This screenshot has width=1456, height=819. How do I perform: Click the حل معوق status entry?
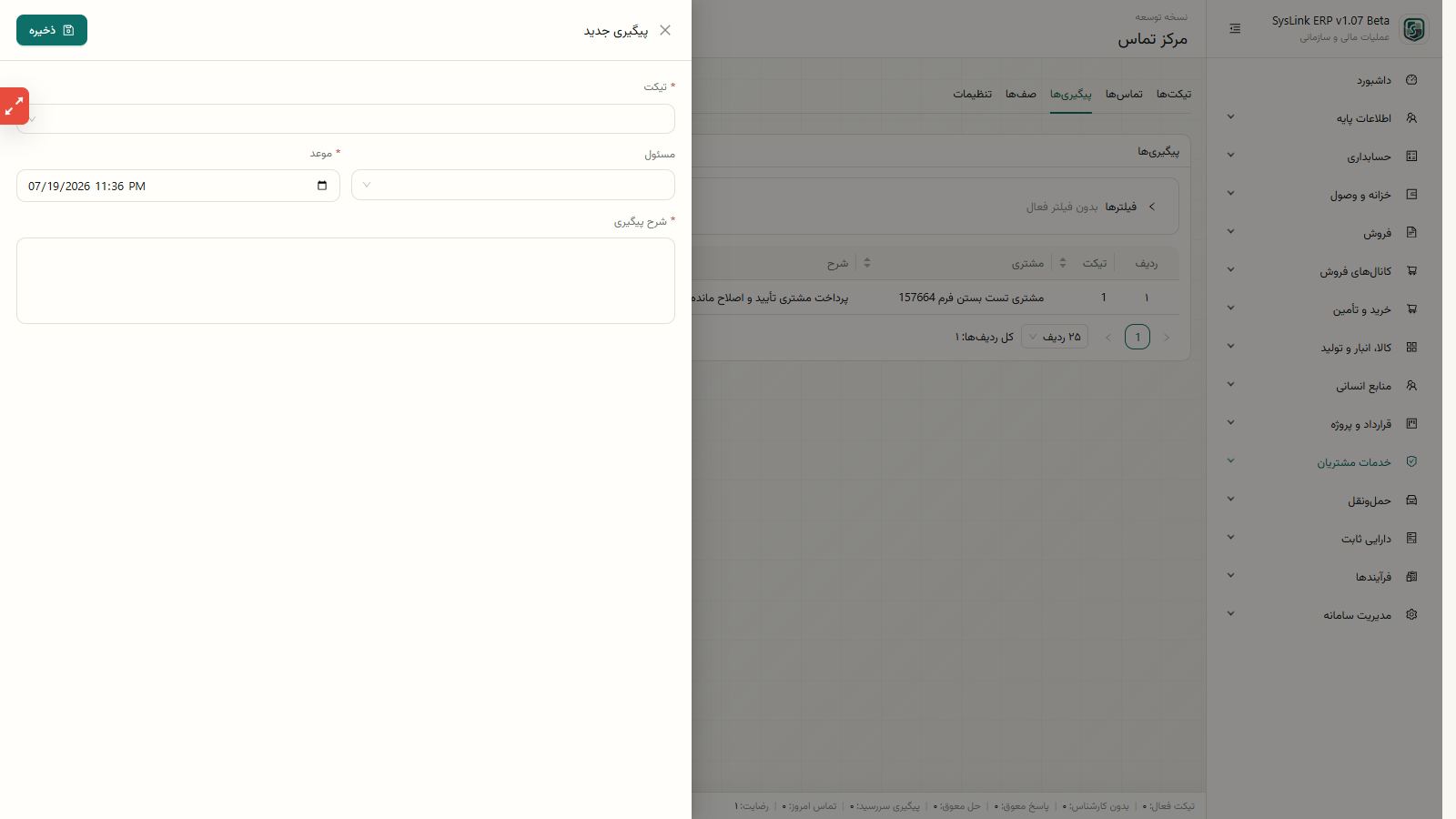coord(957,806)
